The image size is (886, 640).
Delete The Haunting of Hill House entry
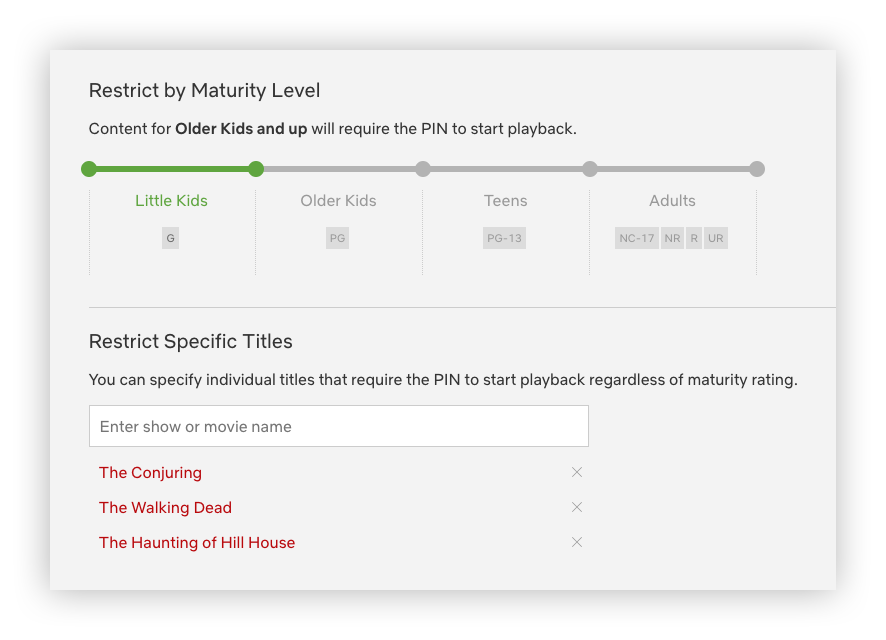click(577, 542)
